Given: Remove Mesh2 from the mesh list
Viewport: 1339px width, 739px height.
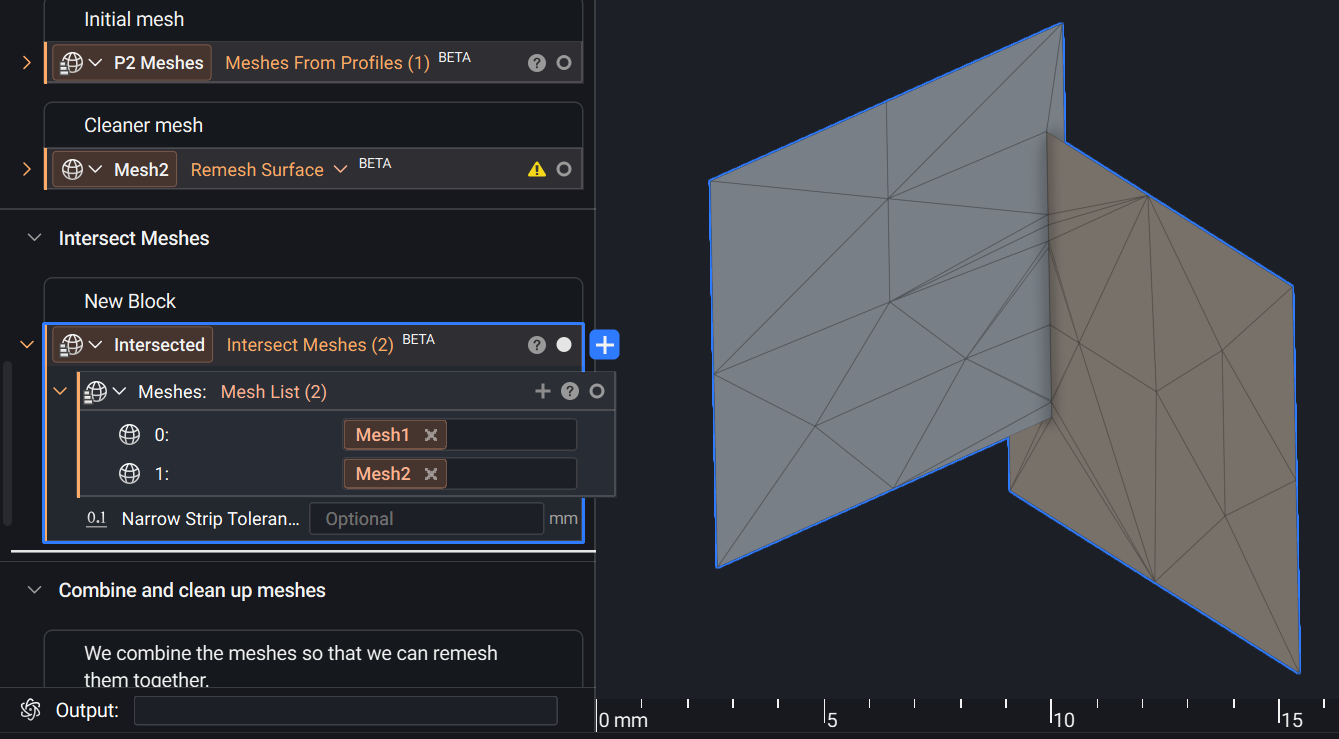Looking at the screenshot, I should coord(431,474).
